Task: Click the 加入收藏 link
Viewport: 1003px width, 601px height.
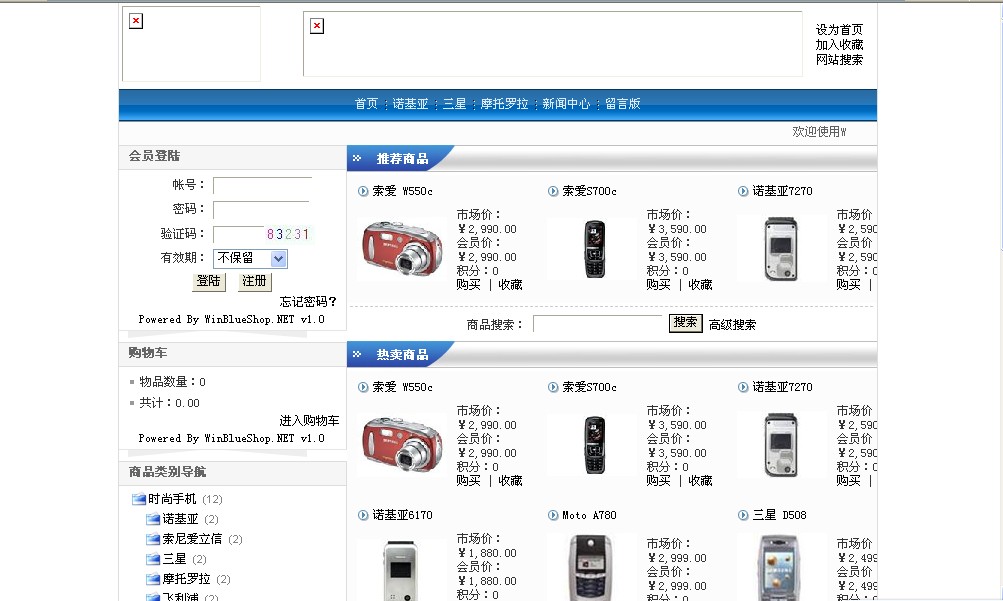Action: point(839,45)
